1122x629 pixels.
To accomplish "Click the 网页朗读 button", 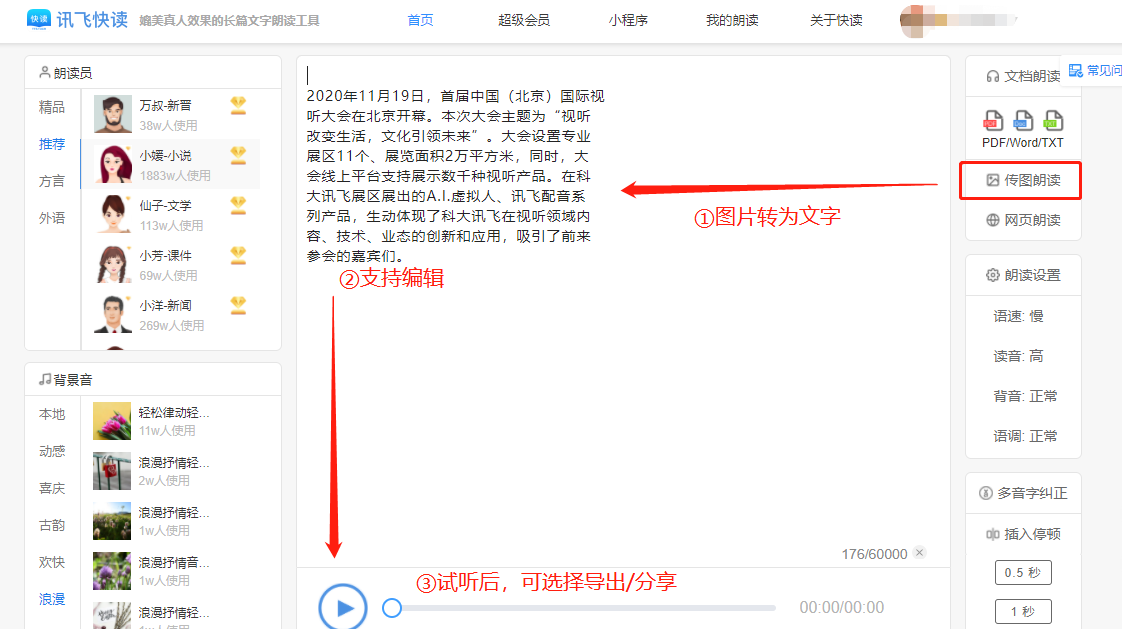I will (x=1023, y=220).
